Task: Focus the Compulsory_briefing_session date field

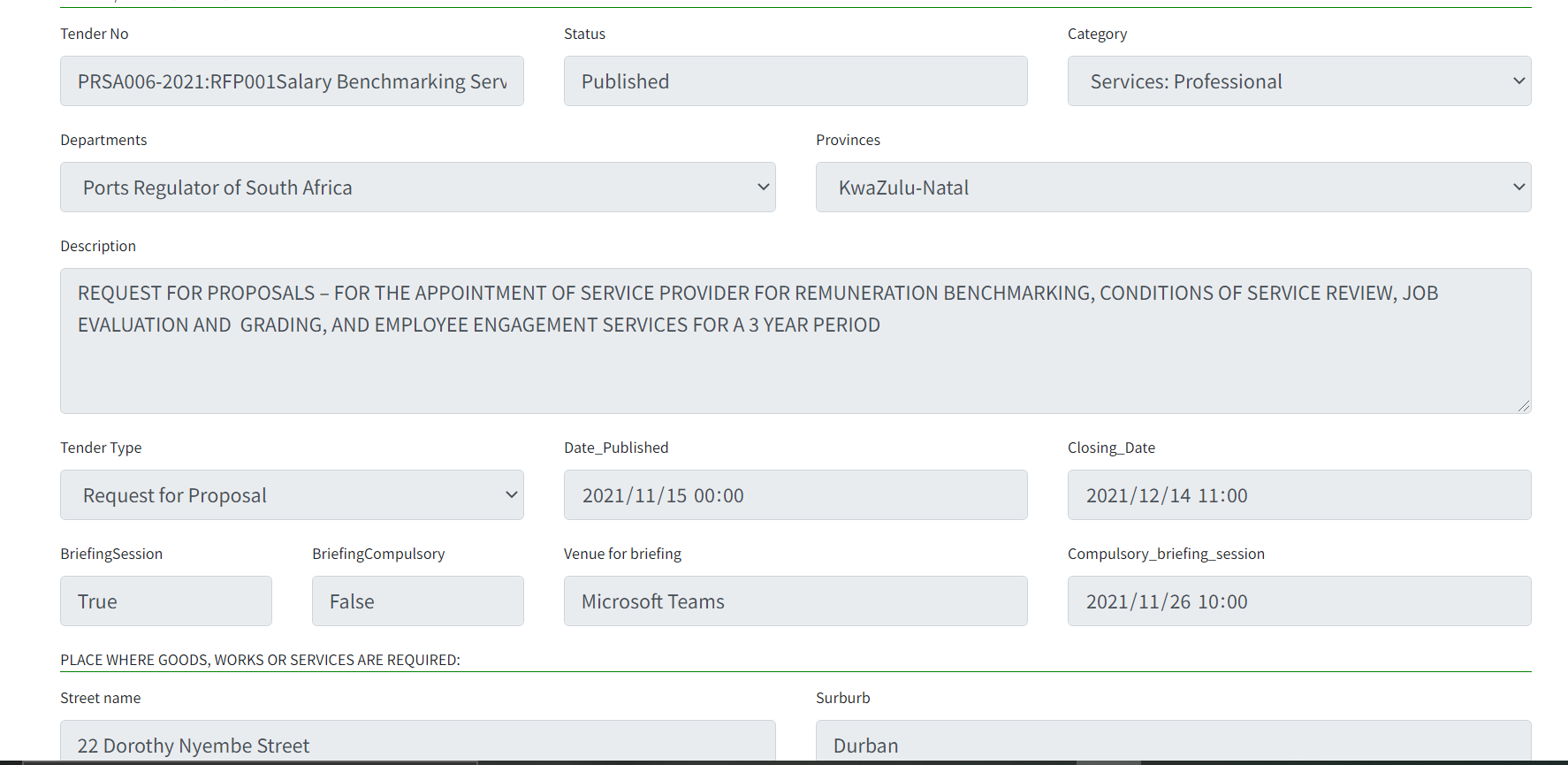Action: pos(1298,601)
